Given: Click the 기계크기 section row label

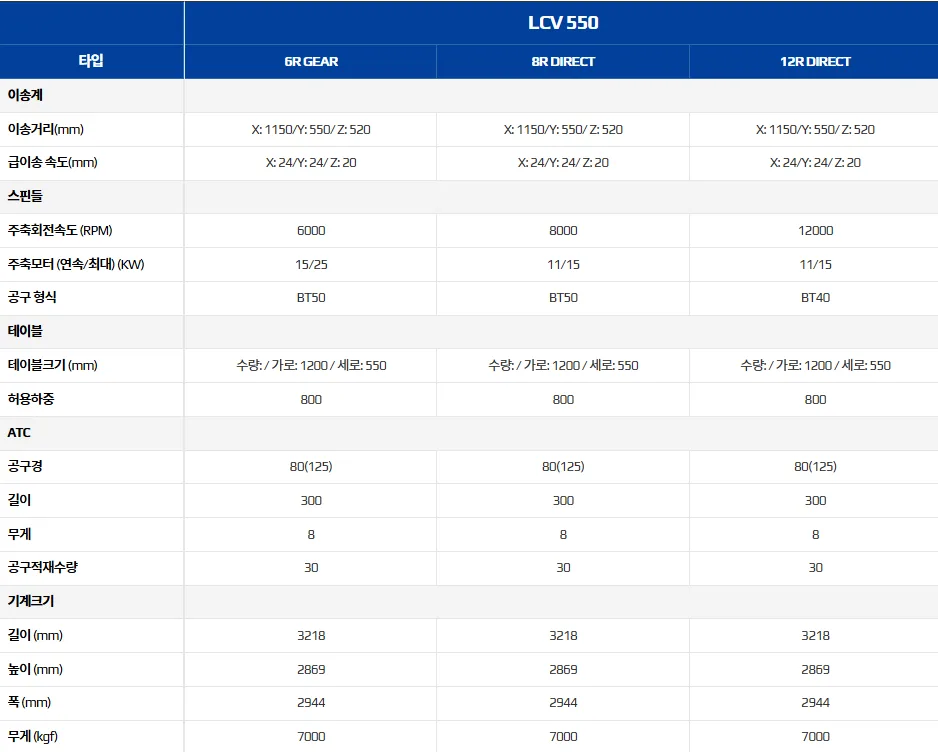Looking at the screenshot, I should click(x=31, y=601).
